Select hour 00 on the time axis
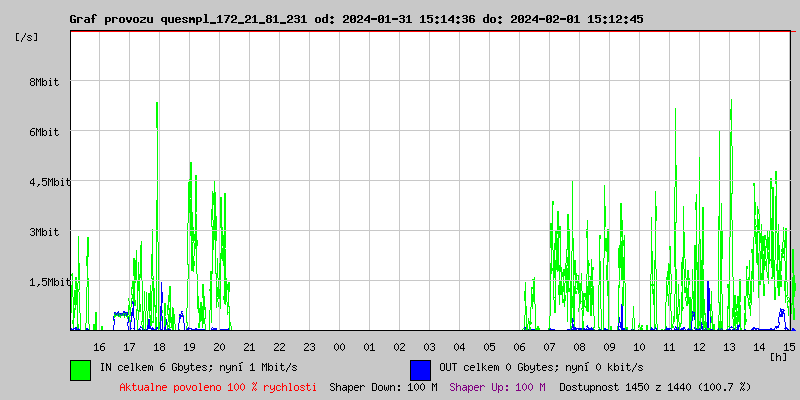The width and height of the screenshot is (800, 400). pos(339,346)
